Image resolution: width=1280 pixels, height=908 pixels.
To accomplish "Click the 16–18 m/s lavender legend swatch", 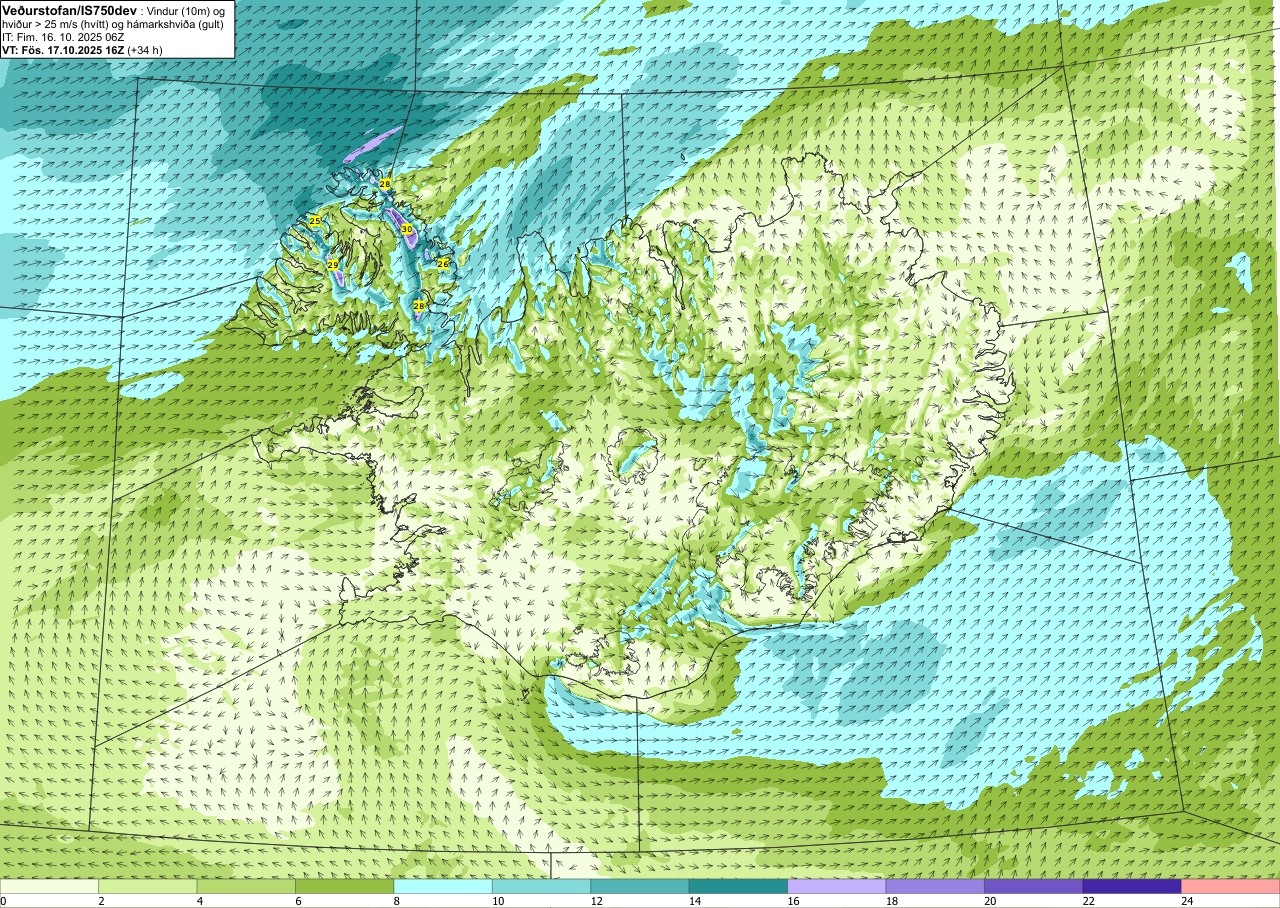I will (x=837, y=886).
